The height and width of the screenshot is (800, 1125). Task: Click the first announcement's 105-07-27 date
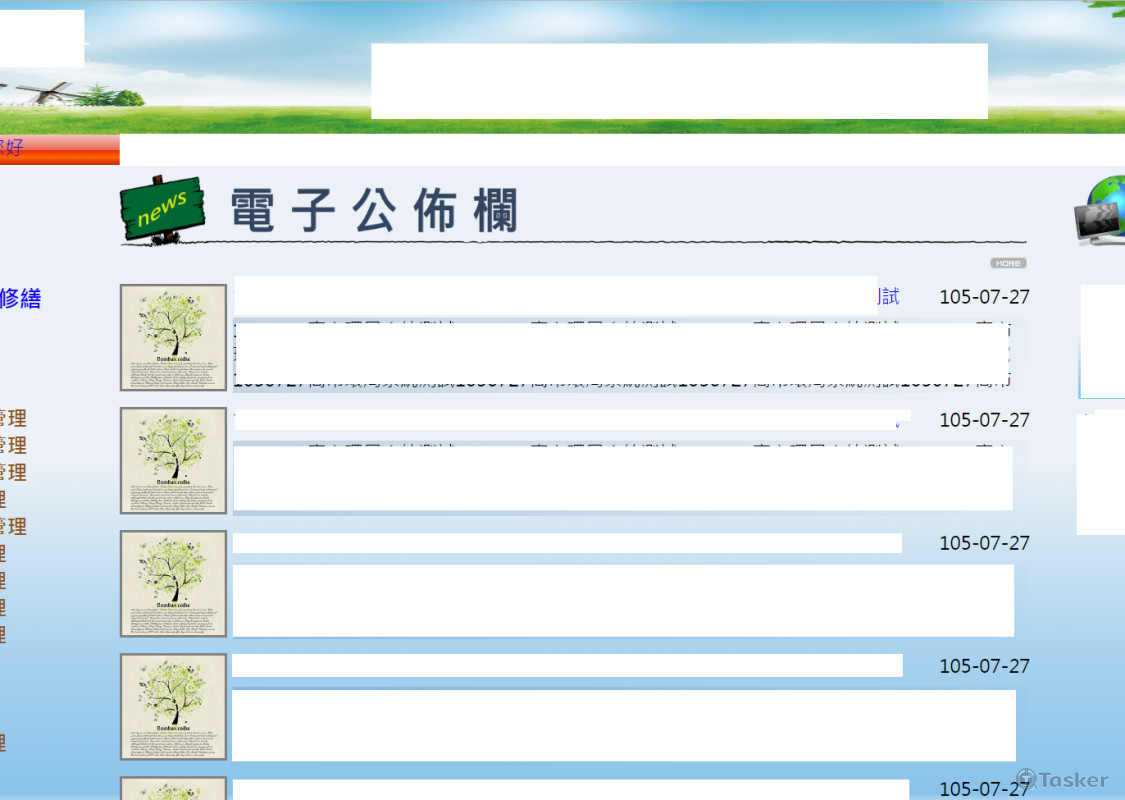point(984,297)
